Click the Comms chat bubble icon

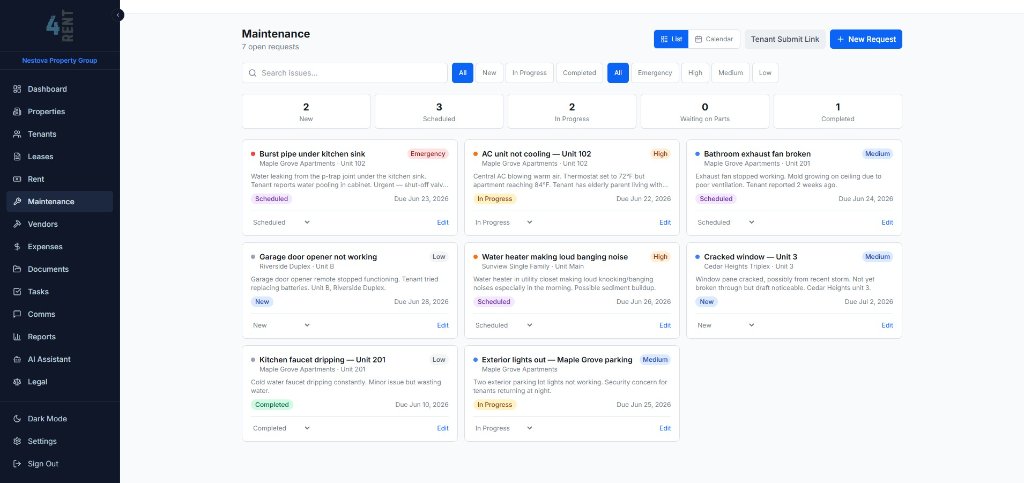pyautogui.click(x=17, y=314)
